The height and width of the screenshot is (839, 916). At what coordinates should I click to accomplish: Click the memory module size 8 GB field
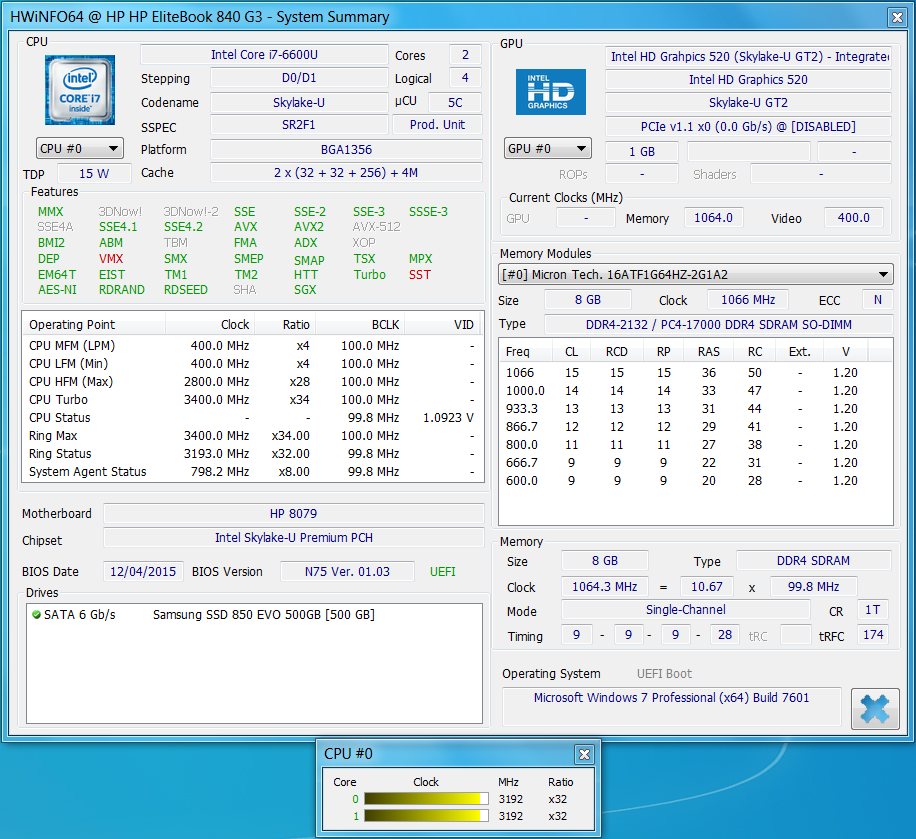pos(588,300)
